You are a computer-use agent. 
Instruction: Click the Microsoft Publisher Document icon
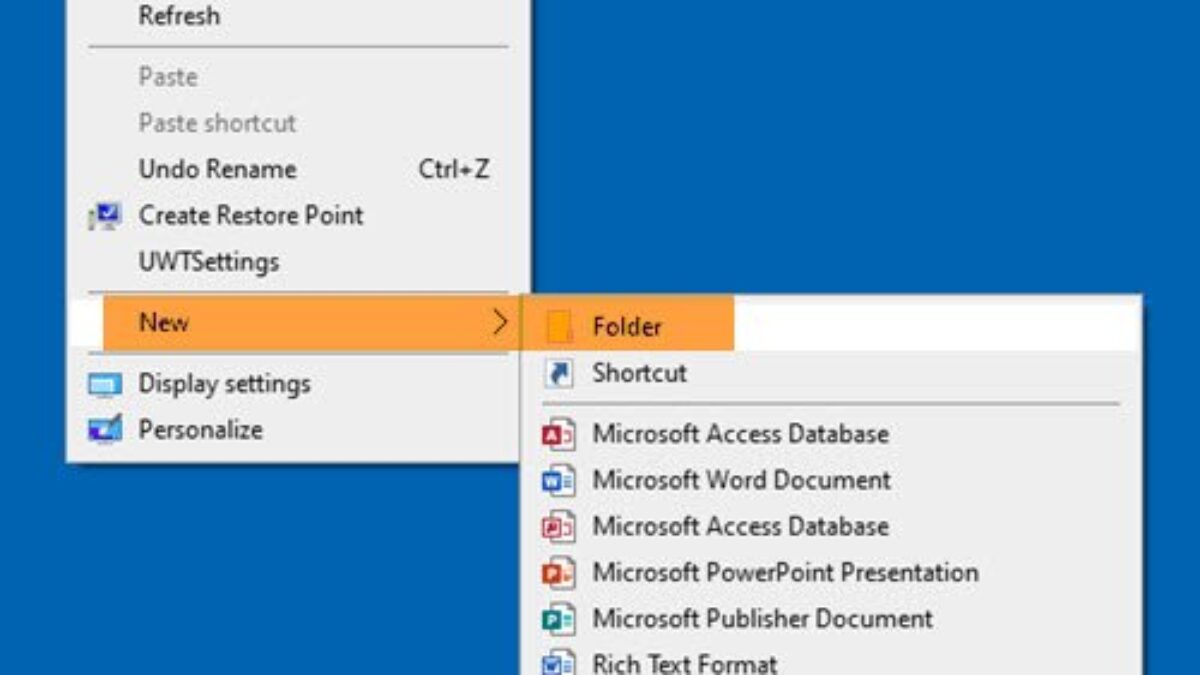pos(558,619)
